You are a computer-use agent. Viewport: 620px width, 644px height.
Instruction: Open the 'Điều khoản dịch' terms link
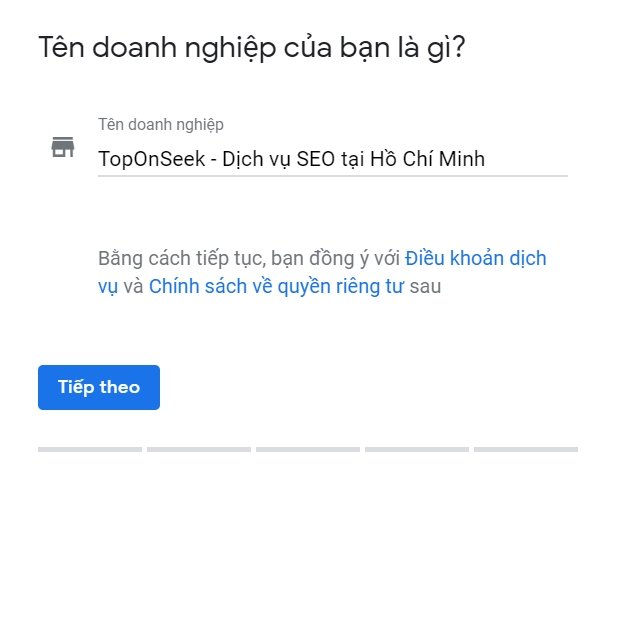click(476, 259)
